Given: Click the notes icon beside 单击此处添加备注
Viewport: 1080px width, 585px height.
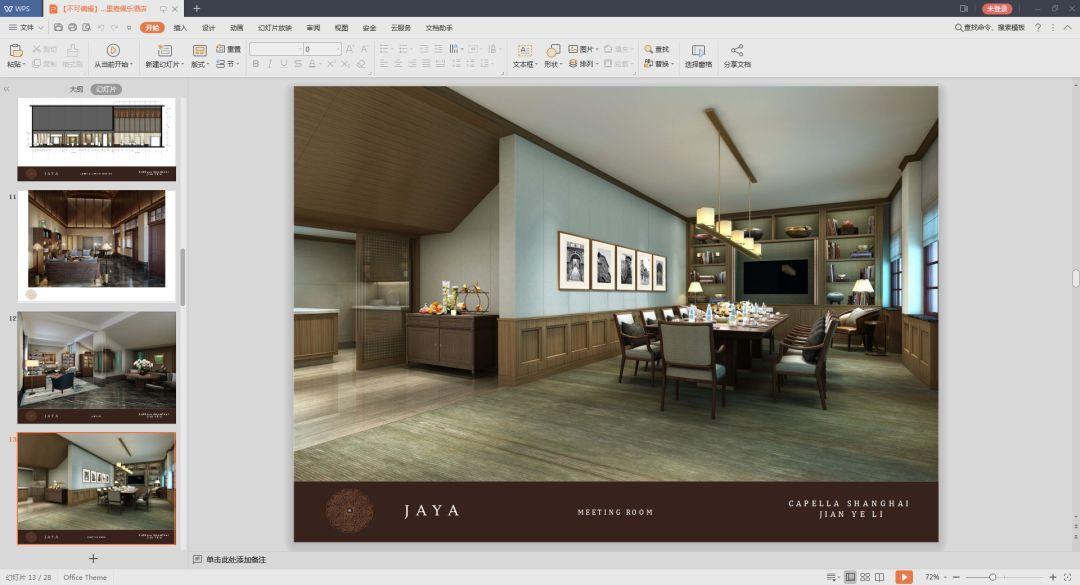Looking at the screenshot, I should click(198, 560).
